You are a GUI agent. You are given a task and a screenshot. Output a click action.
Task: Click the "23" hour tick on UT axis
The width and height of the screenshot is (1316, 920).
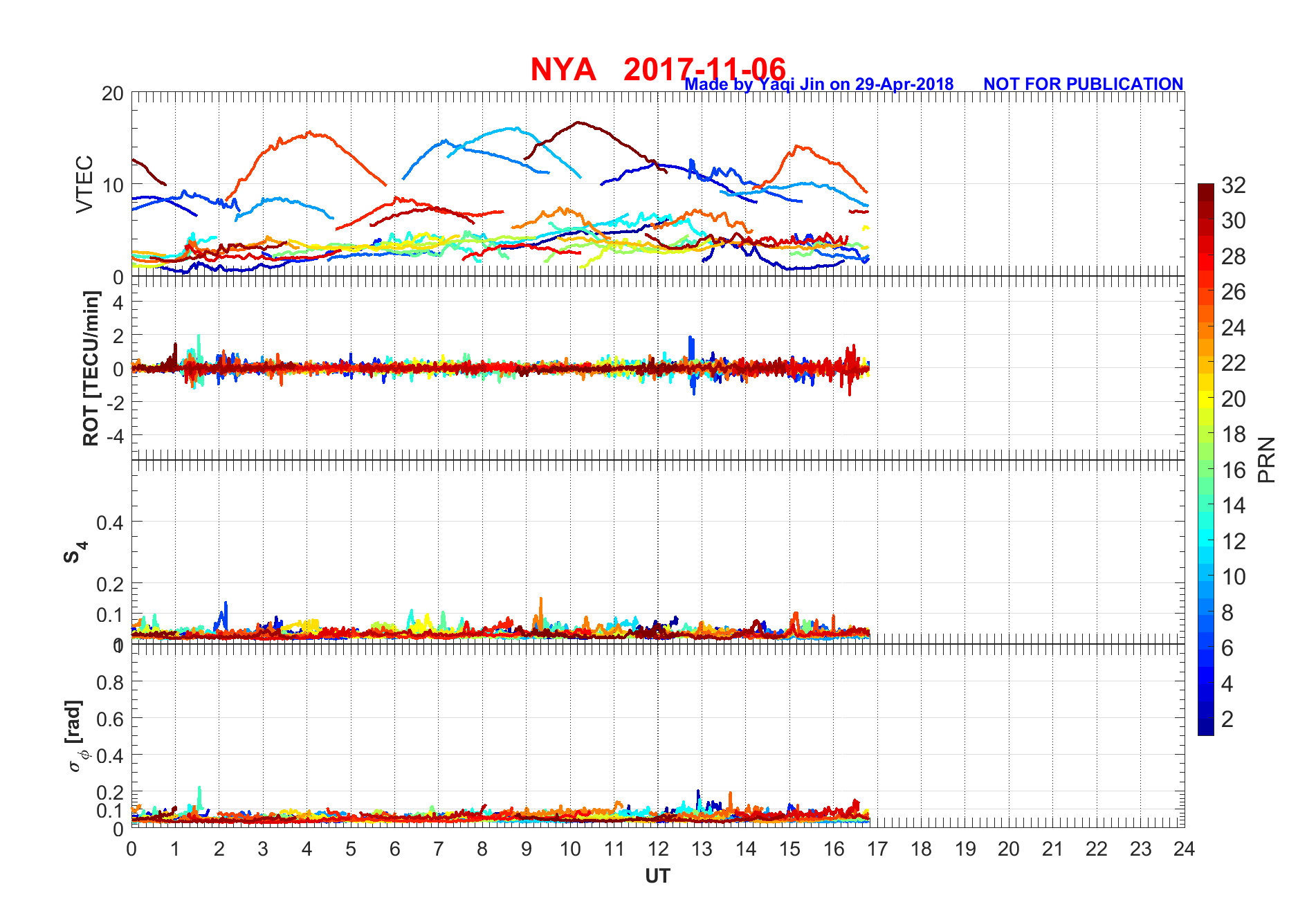[1141, 849]
